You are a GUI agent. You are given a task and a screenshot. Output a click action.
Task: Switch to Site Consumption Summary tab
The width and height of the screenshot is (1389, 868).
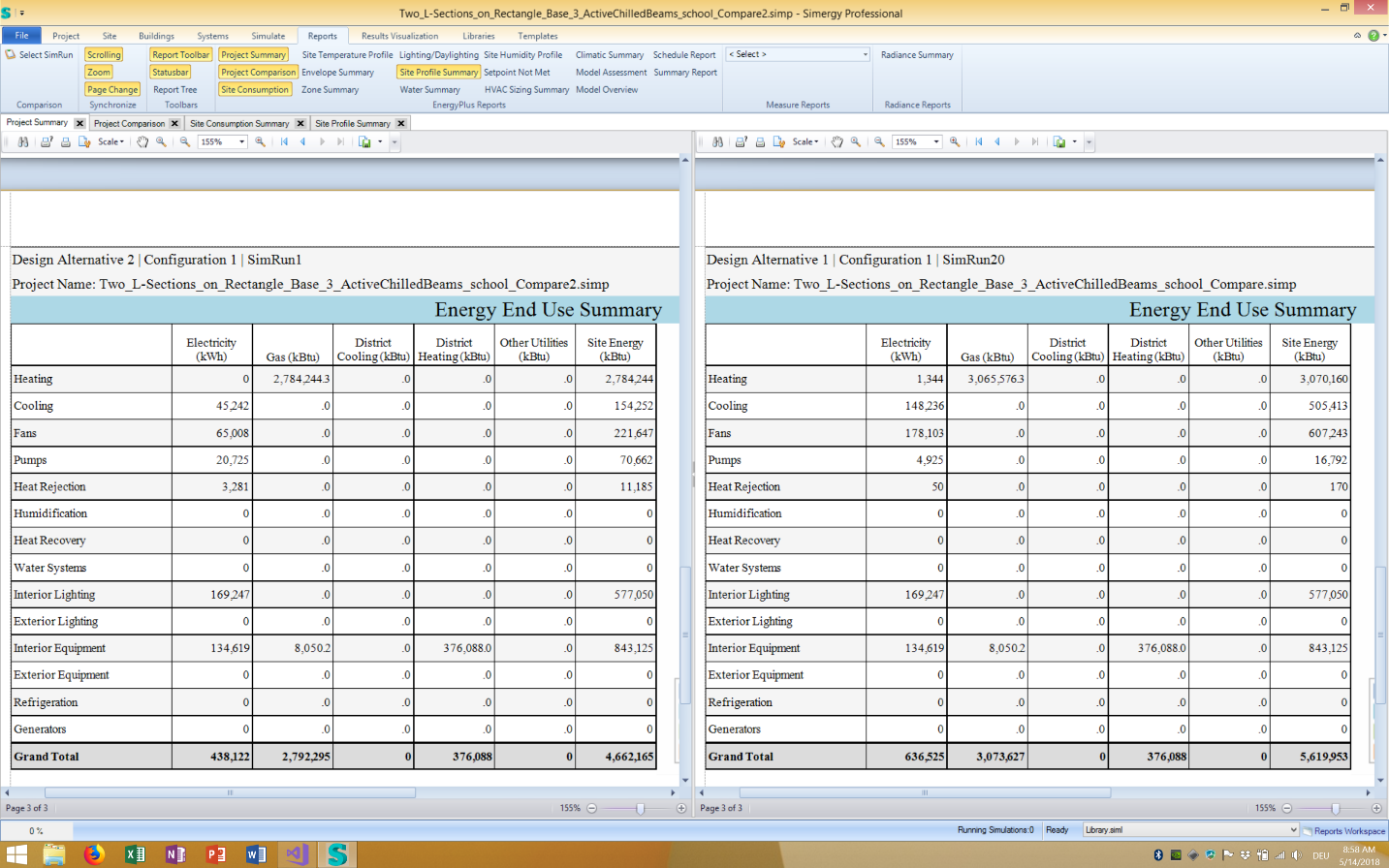[x=239, y=124]
